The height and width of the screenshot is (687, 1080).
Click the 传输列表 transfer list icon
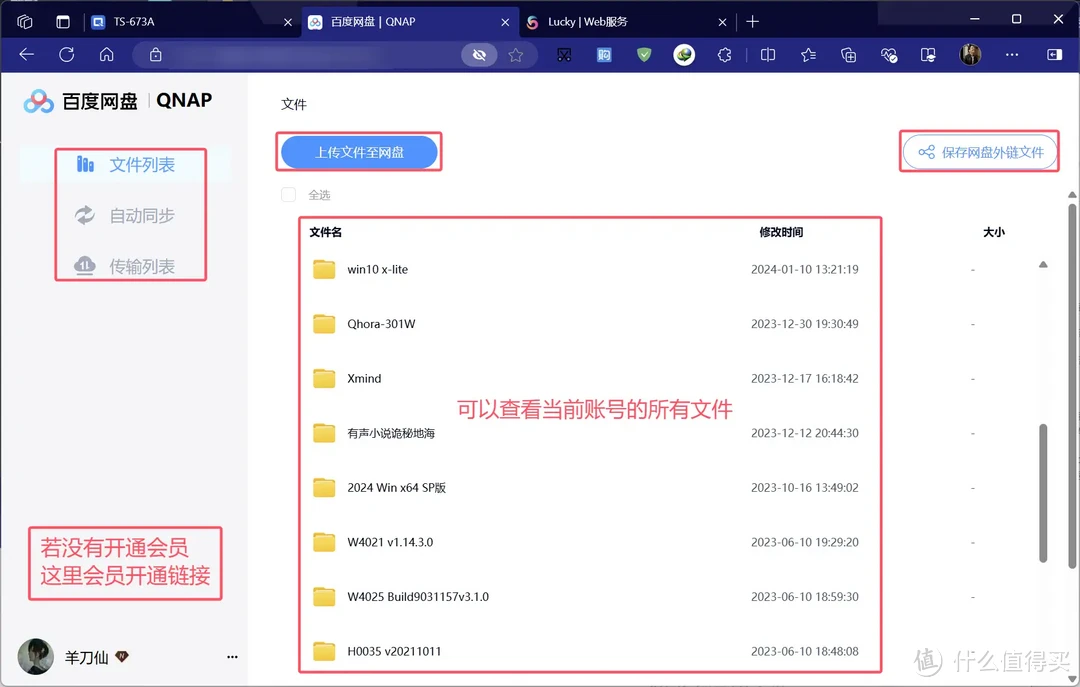point(85,265)
